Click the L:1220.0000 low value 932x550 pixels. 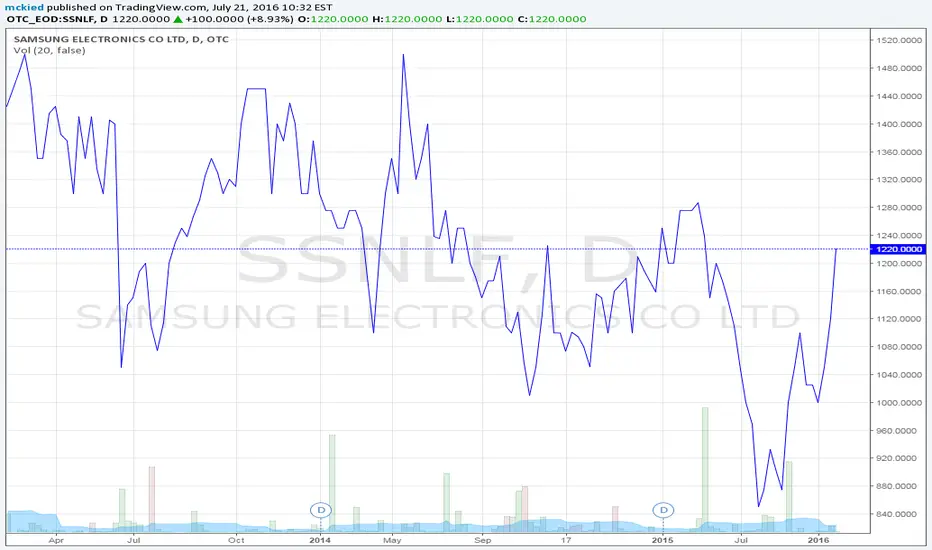click(480, 19)
